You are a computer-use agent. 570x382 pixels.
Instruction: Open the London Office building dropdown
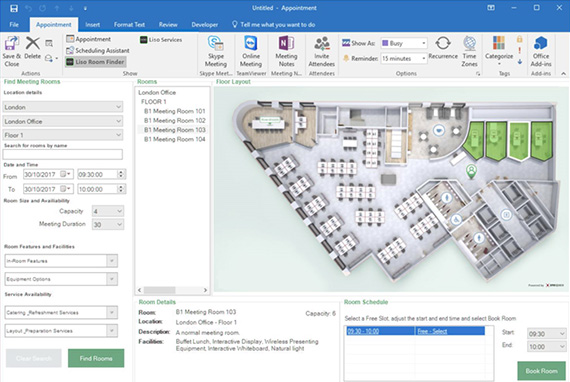tap(63, 121)
